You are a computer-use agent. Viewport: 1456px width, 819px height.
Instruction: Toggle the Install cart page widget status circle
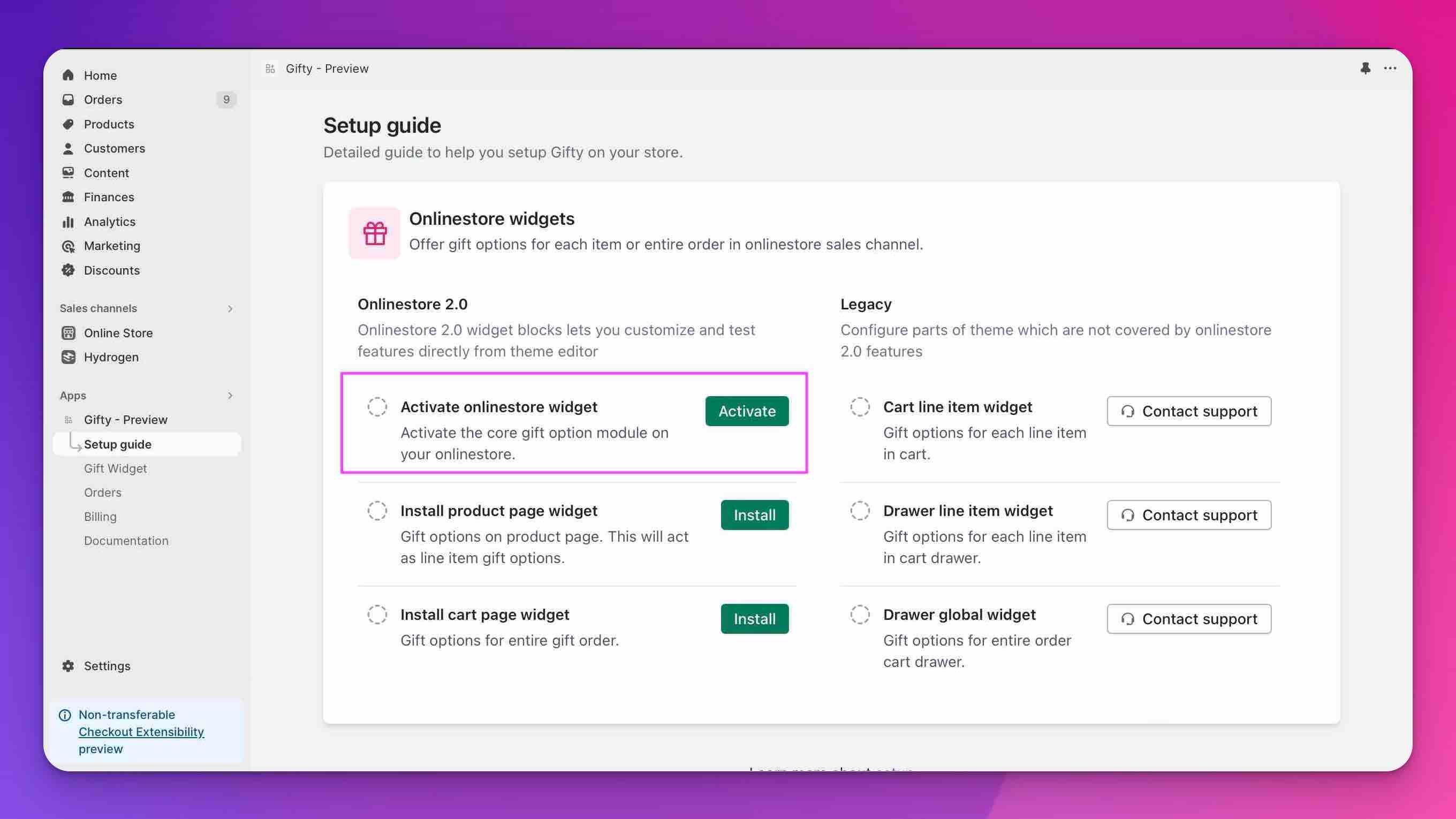point(377,615)
